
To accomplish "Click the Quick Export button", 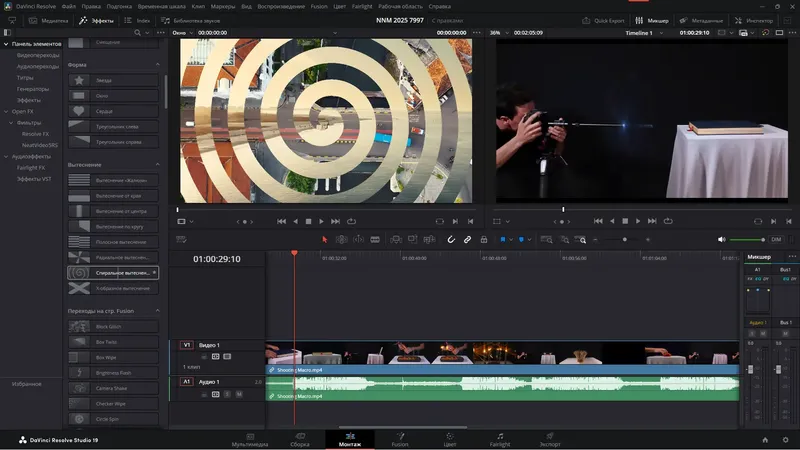I will (x=603, y=20).
